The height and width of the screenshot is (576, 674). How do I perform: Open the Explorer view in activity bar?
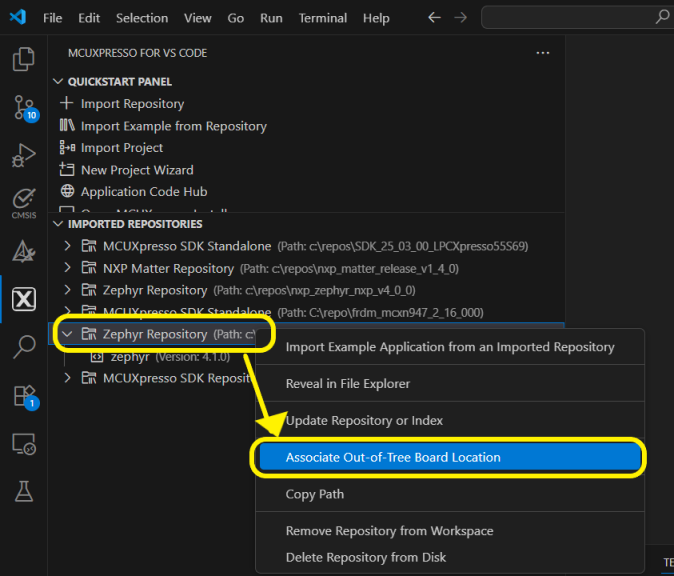(x=23, y=60)
